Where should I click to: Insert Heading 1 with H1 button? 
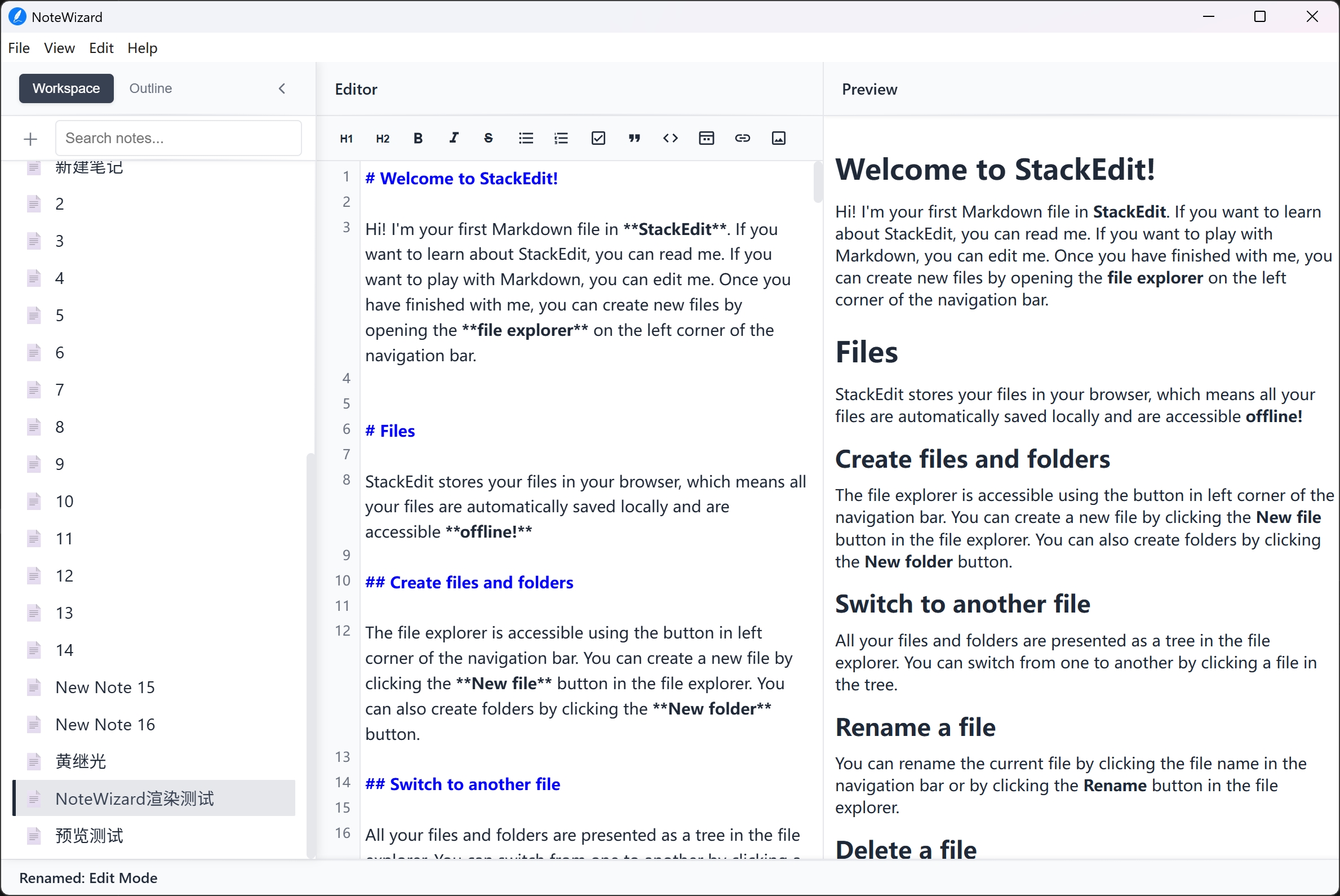347,138
